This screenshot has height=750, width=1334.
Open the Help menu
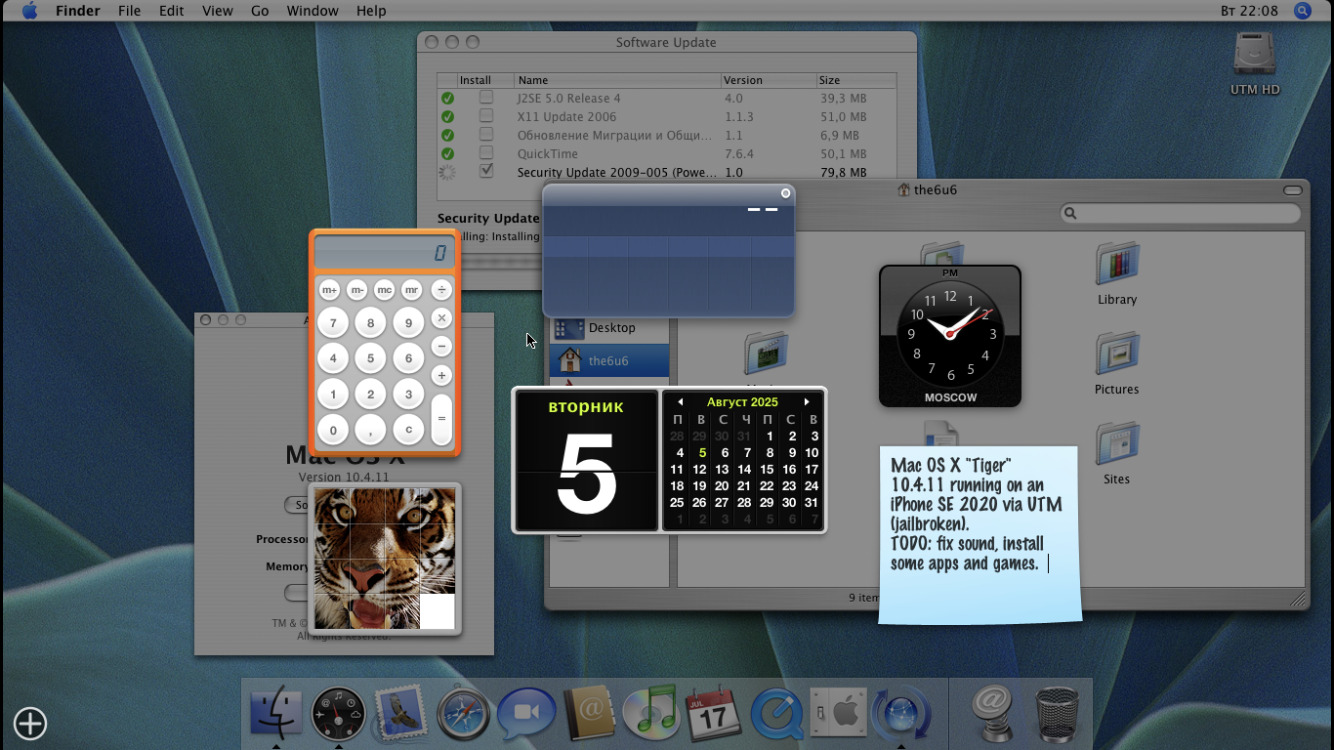pyautogui.click(x=371, y=11)
